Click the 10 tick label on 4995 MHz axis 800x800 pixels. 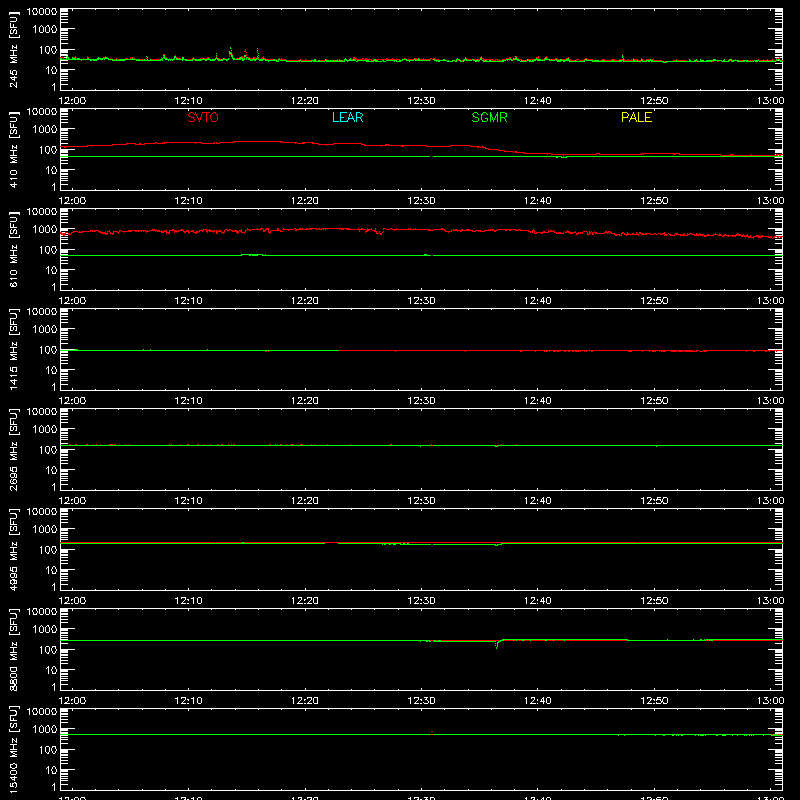point(51,570)
